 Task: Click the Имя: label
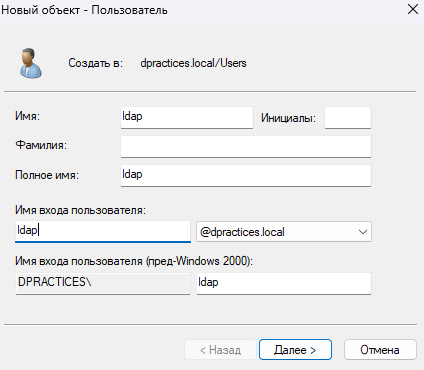27,116
